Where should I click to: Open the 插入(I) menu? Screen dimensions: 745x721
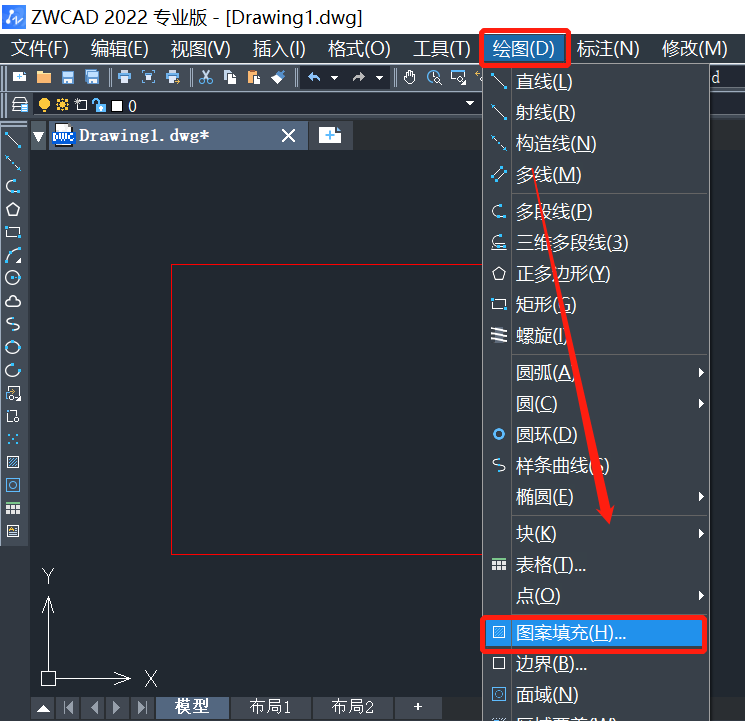tap(279, 48)
